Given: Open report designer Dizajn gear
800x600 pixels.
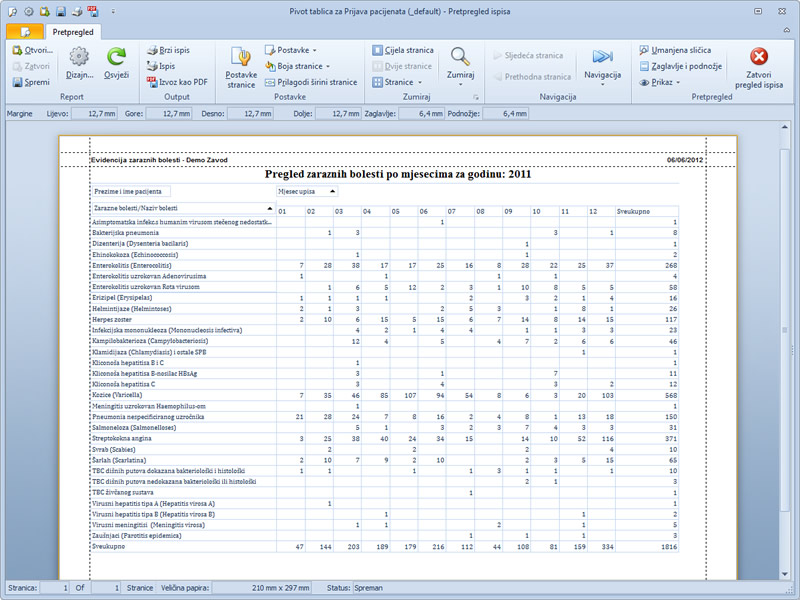Looking at the screenshot, I should [79, 56].
